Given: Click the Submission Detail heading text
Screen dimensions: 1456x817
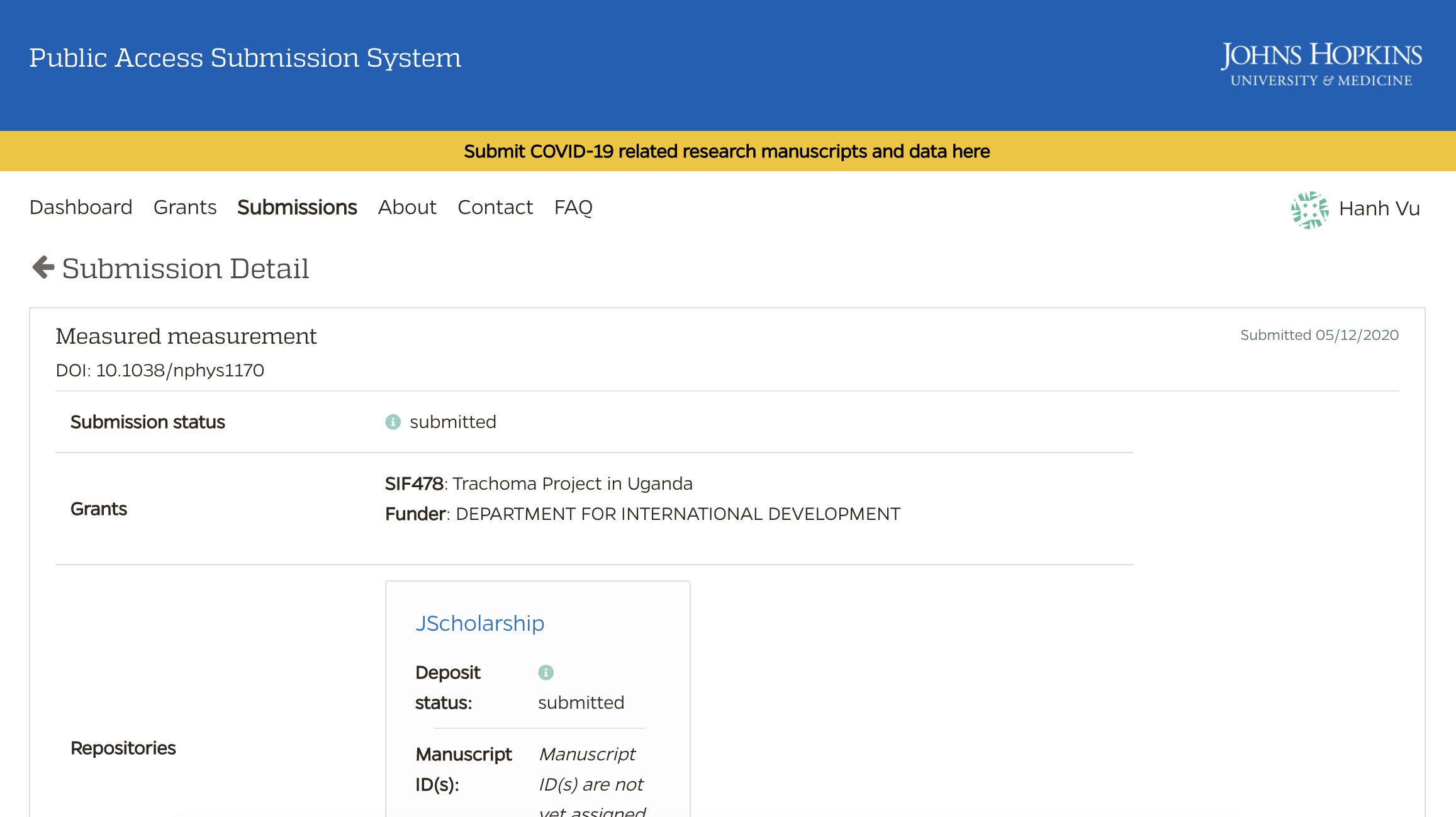Looking at the screenshot, I should [x=186, y=269].
